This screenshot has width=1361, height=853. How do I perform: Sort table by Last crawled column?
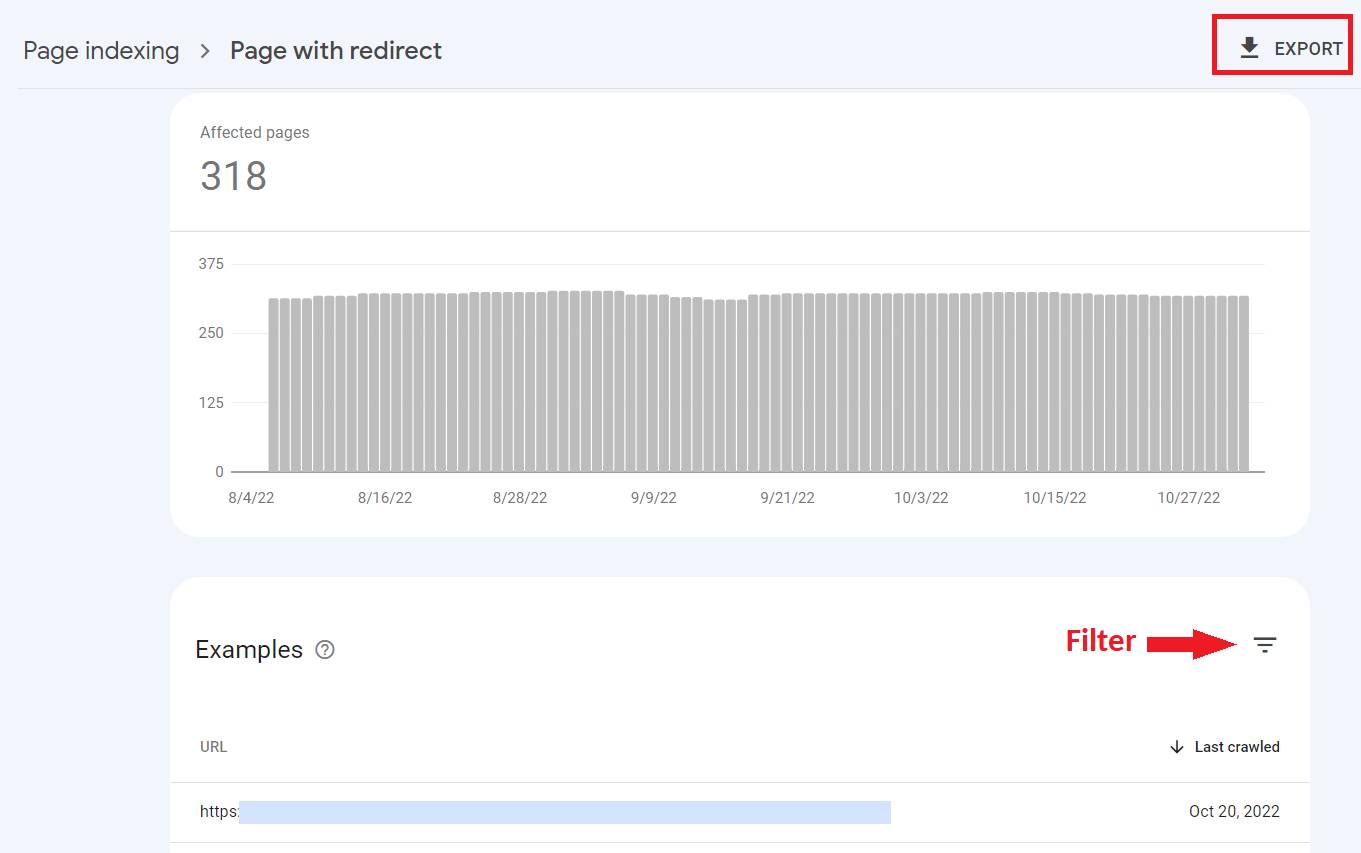point(1237,747)
